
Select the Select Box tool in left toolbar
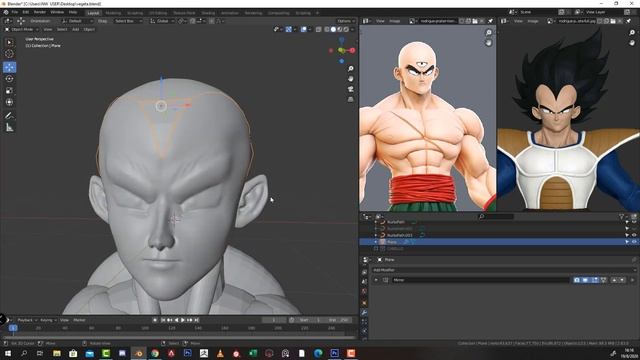tap(9, 42)
